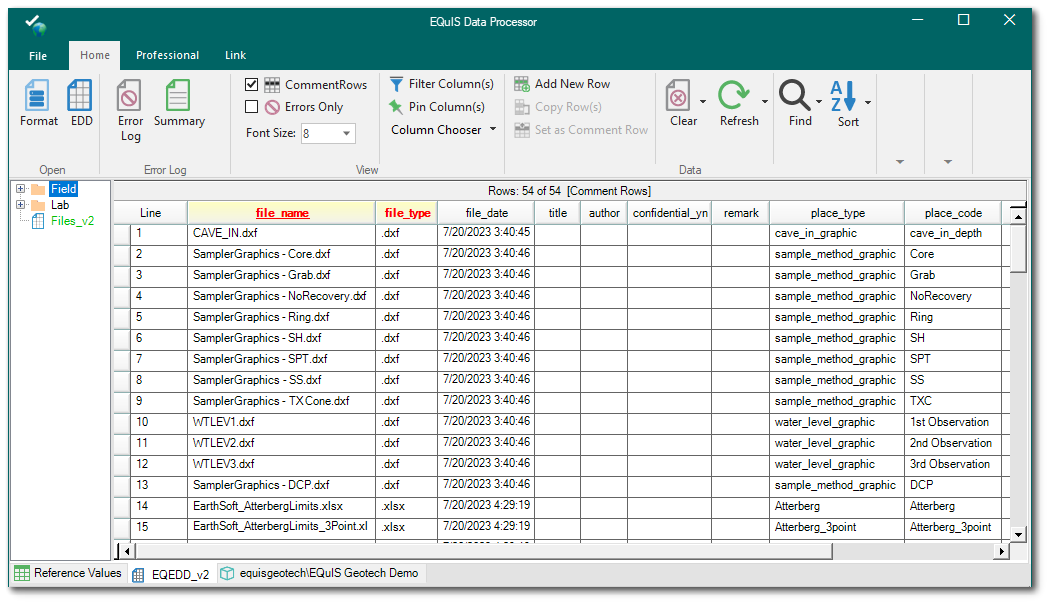Enable the Errors Only checkbox
The width and height of the screenshot is (1048, 603).
click(x=252, y=107)
